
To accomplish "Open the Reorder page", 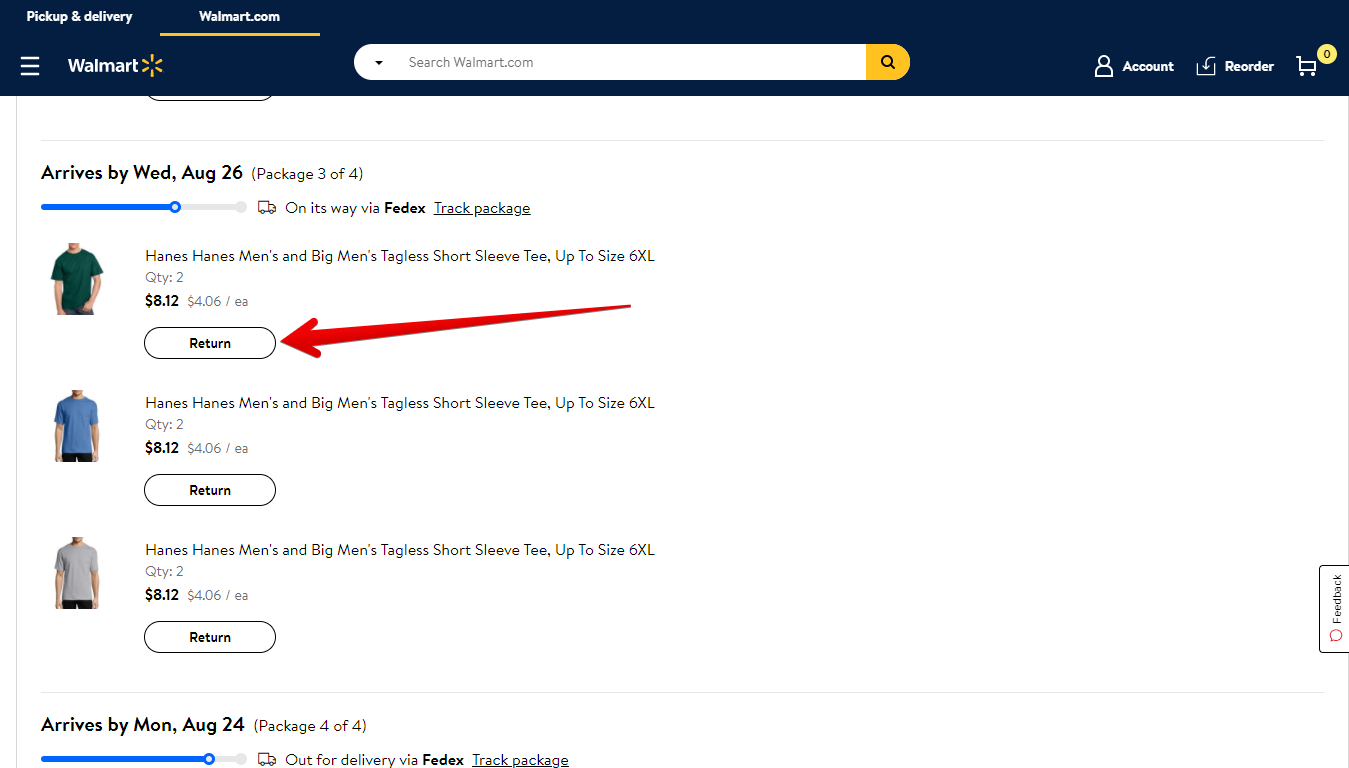I will click(x=1235, y=66).
